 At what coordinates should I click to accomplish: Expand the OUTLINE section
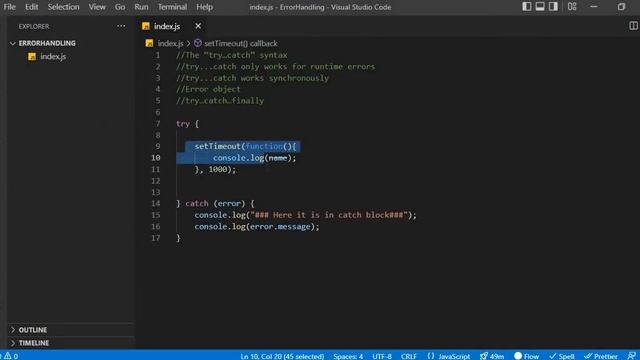[x=33, y=330]
